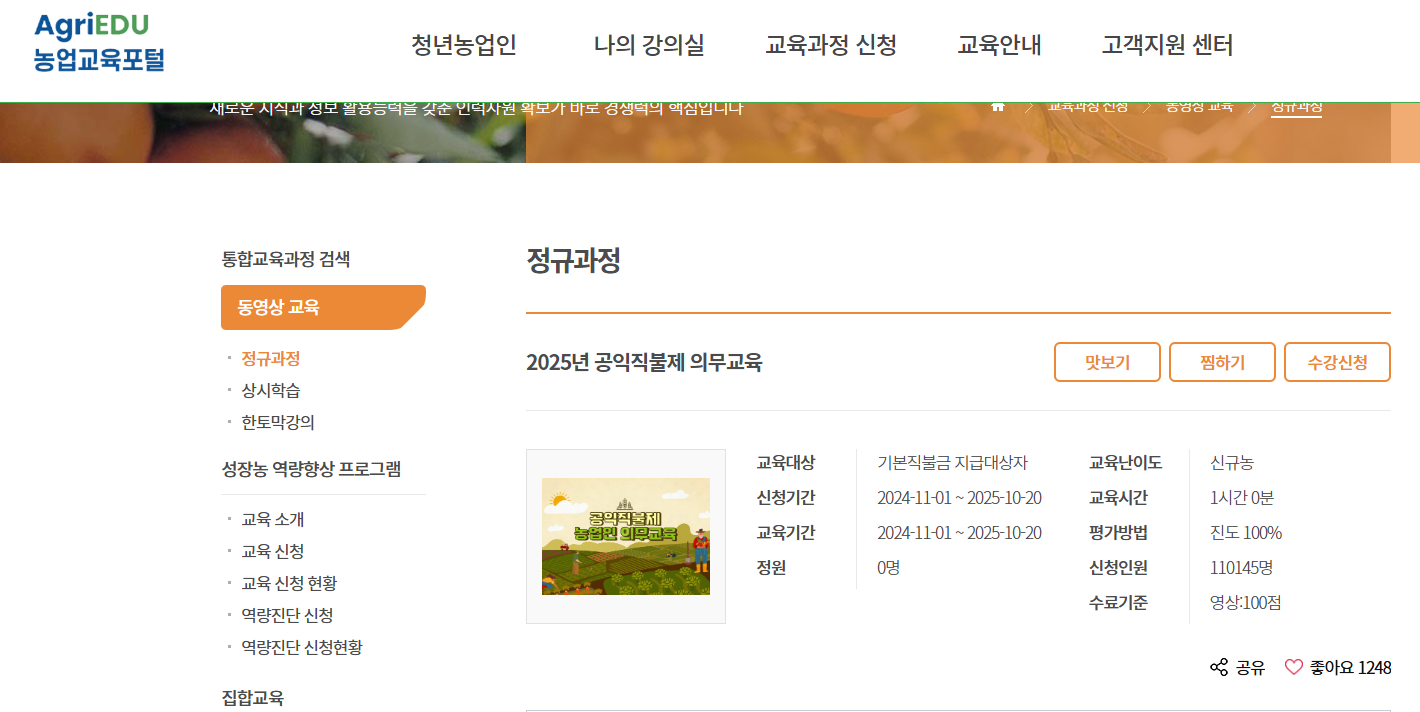Image resolution: width=1420 pixels, height=712 pixels.
Task: Open 역량진단 신청 page
Action: pos(285,614)
